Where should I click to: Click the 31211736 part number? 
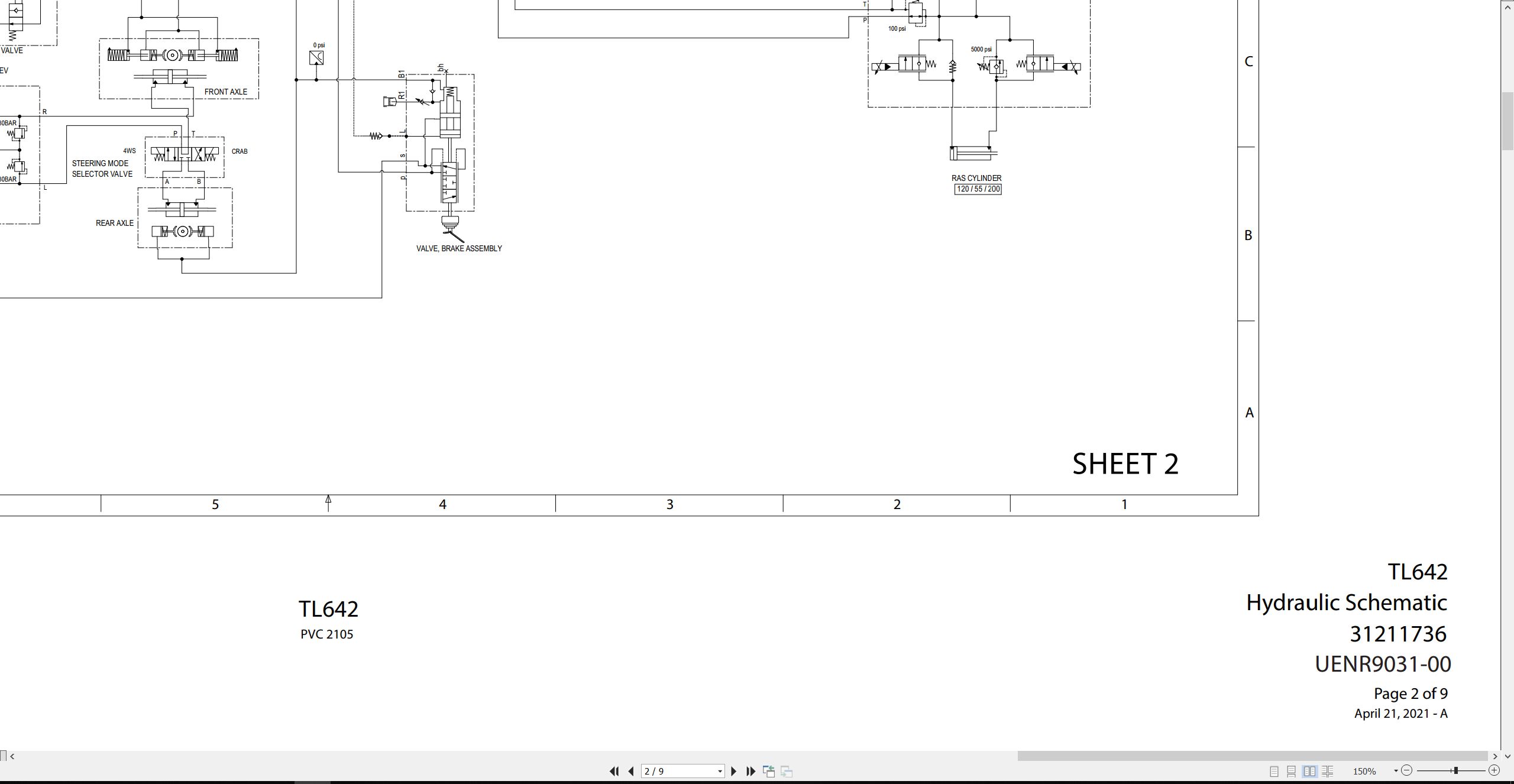coord(1398,634)
